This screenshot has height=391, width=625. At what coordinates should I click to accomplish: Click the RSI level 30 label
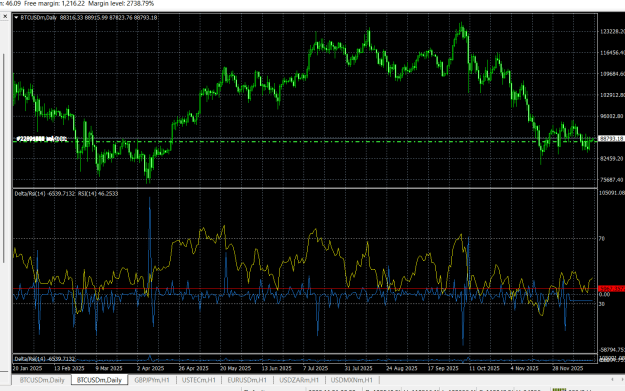point(602,304)
